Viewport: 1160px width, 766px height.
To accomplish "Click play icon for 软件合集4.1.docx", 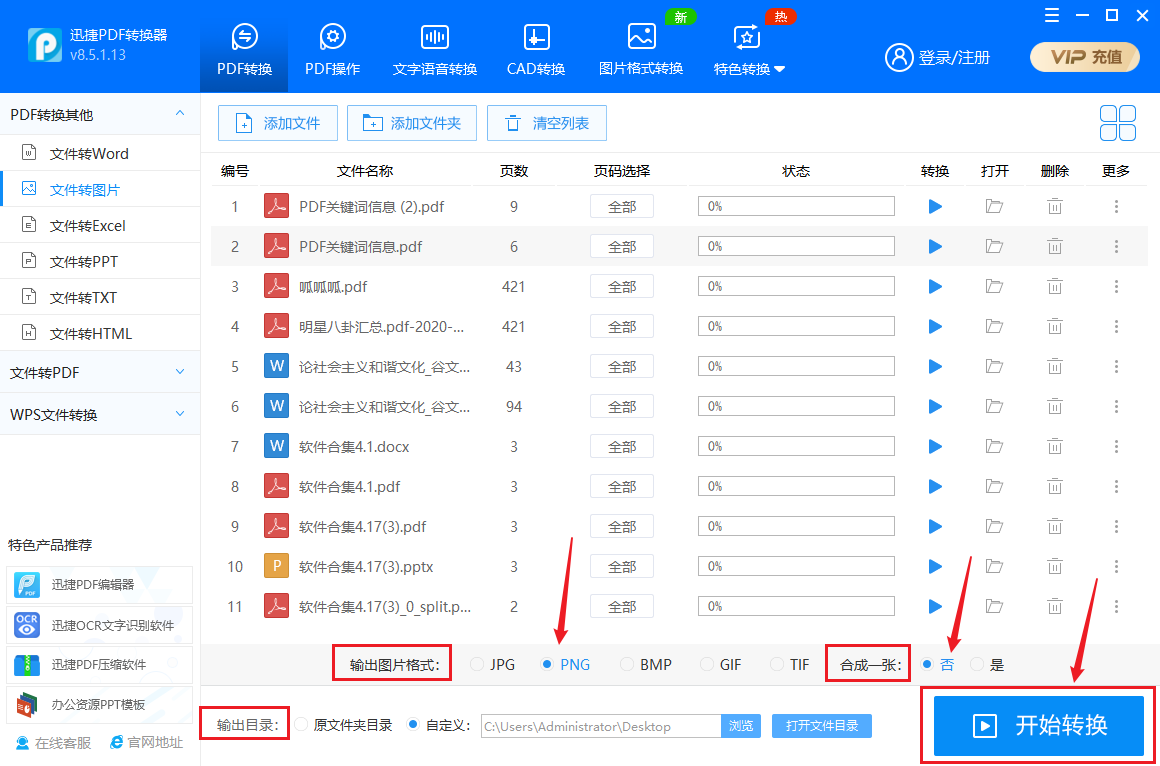I will click(935, 446).
